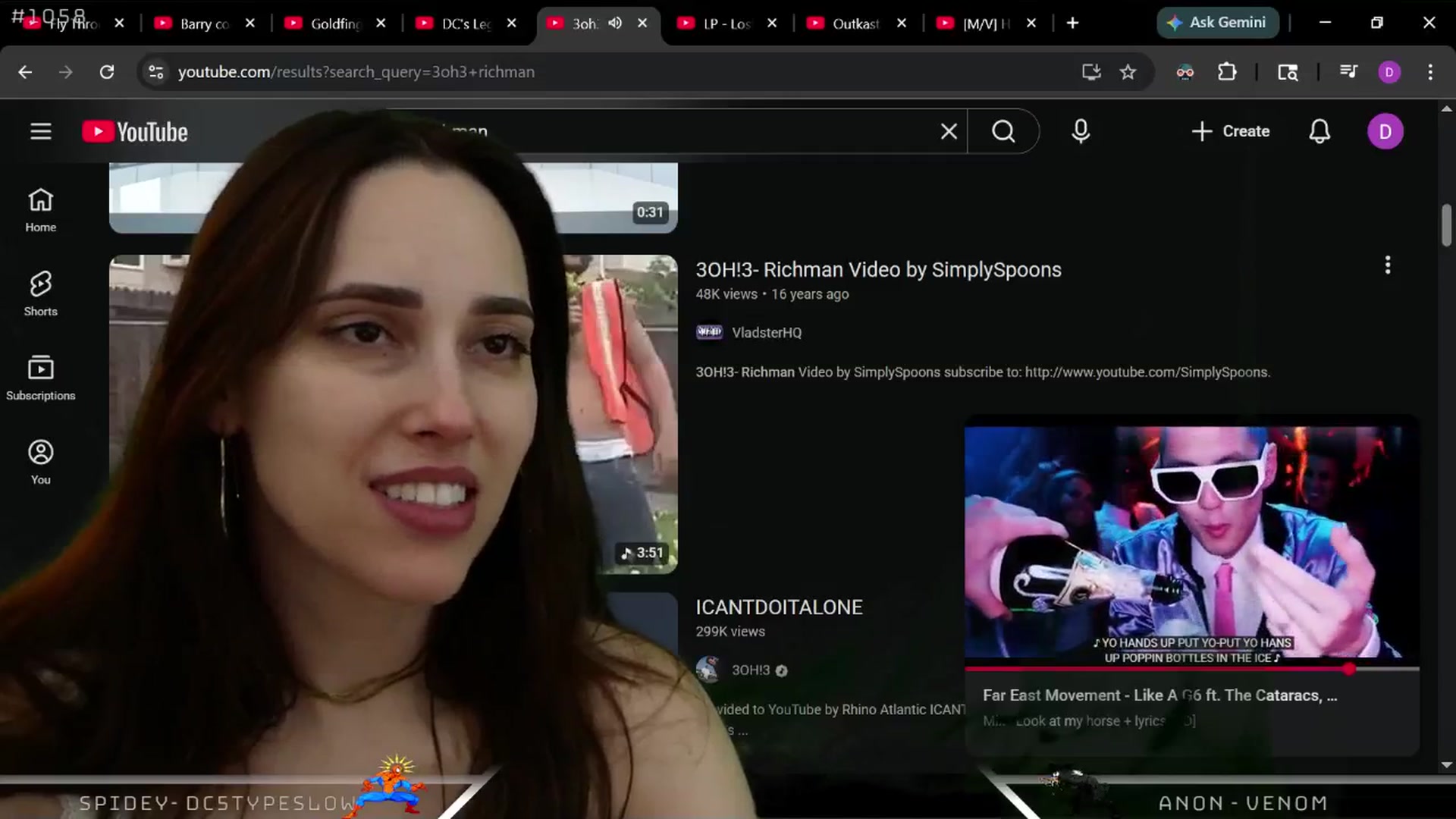Click the address bar URL
Screen dimensions: 1456x819
(x=356, y=72)
